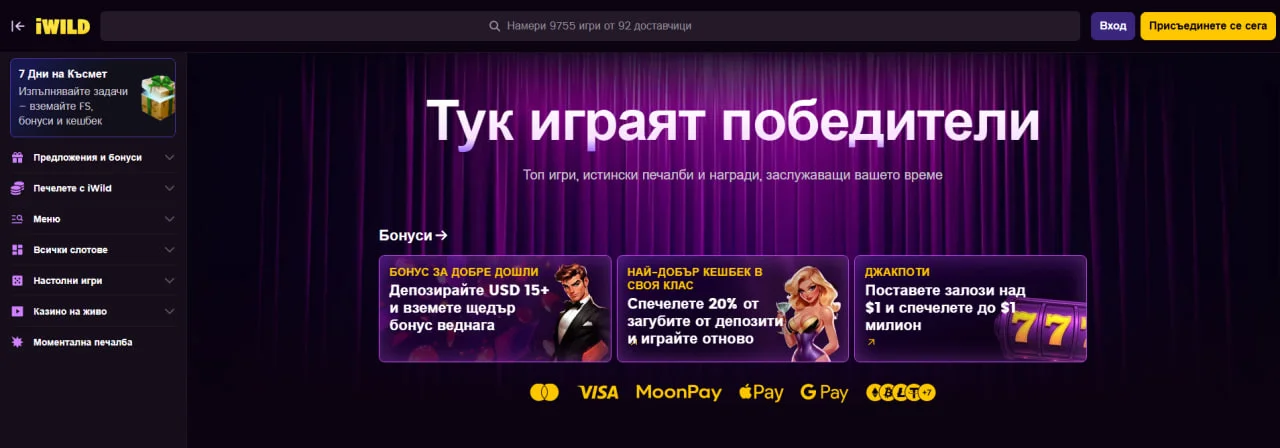Click the Присъединете се сега button
Image resolution: width=1280 pixels, height=448 pixels.
click(x=1208, y=26)
